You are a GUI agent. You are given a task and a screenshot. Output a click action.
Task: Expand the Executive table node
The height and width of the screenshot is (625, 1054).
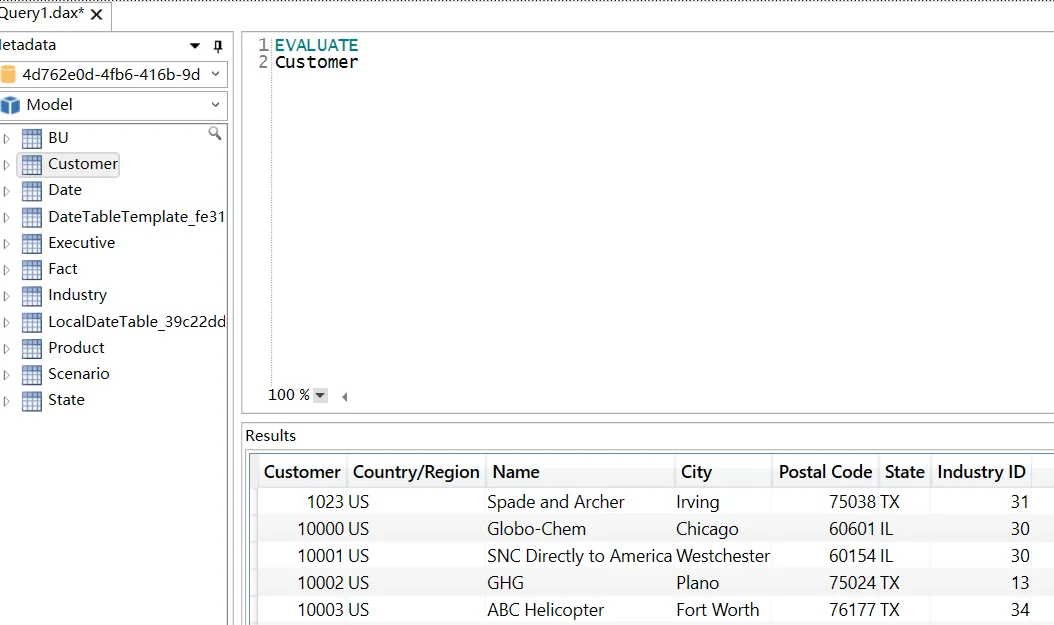click(x=7, y=243)
